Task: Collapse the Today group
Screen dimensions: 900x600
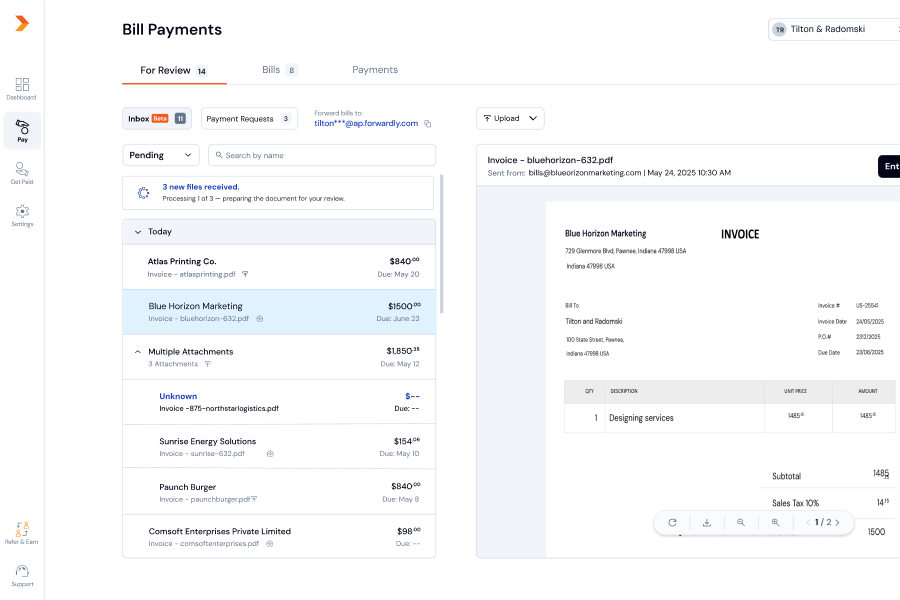Action: [138, 232]
